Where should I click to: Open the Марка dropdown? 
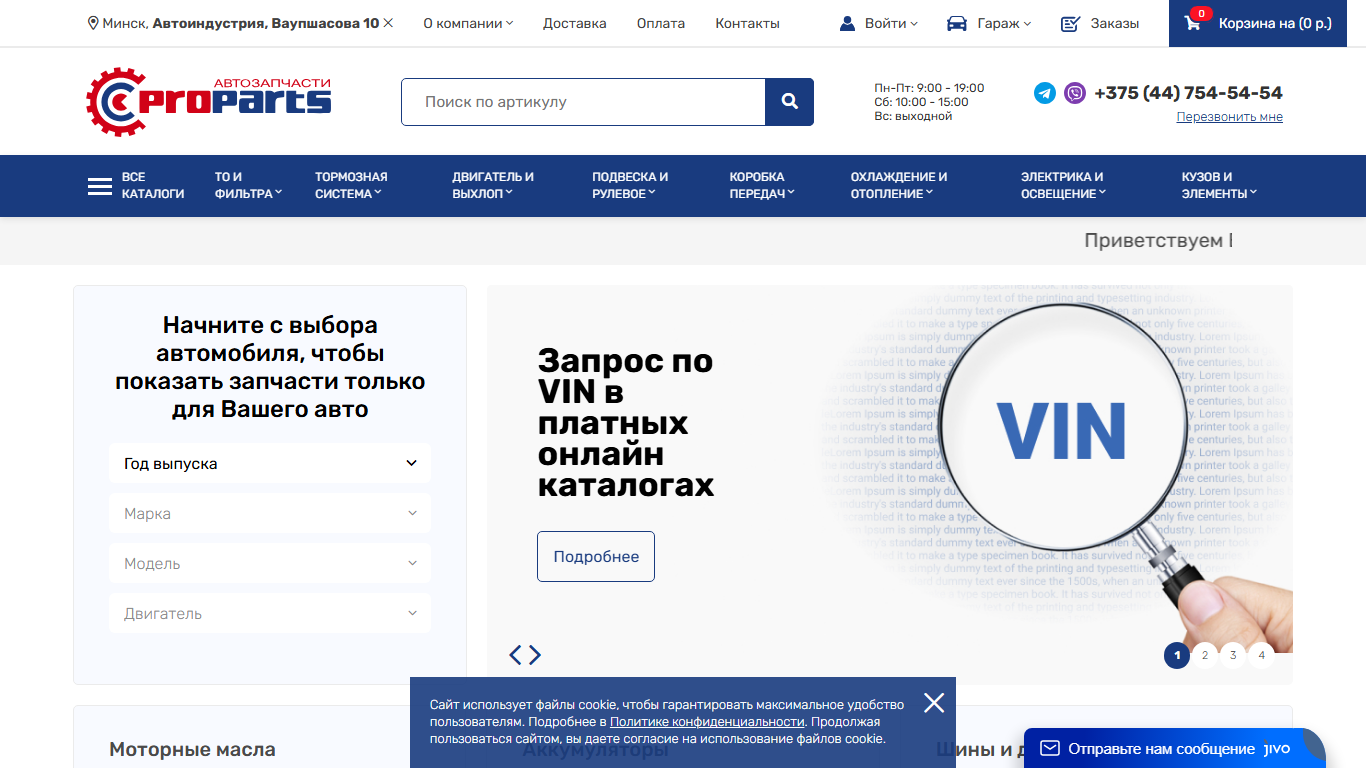pyautogui.click(x=270, y=513)
